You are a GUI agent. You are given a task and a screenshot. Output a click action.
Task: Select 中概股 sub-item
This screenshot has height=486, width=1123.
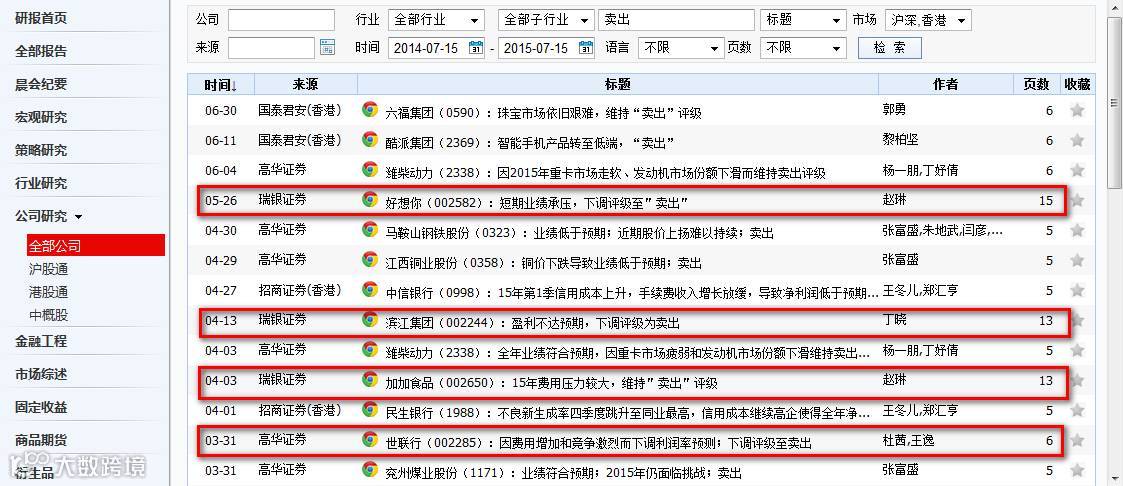click(49, 315)
